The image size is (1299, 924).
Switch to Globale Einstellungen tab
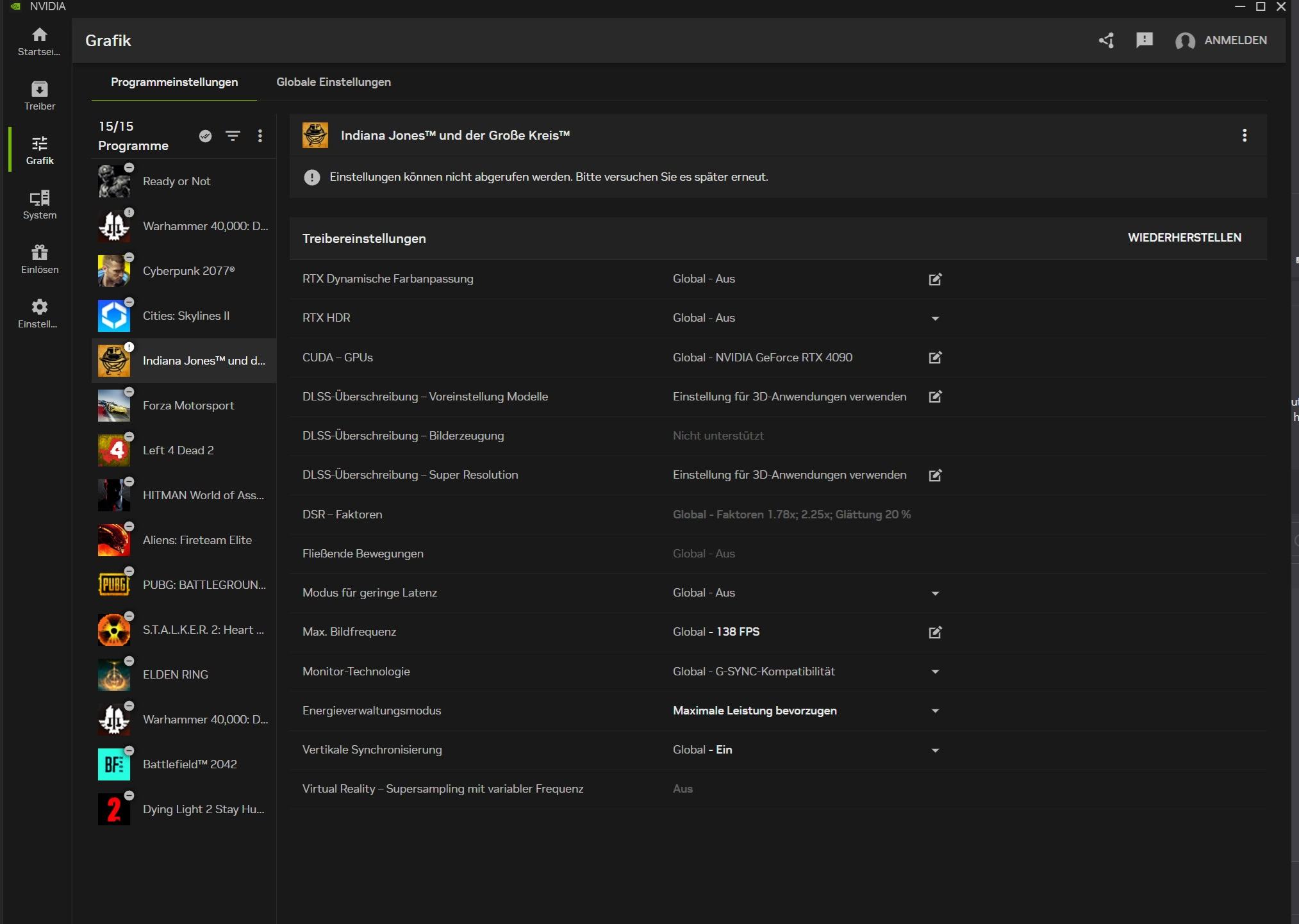pos(333,82)
